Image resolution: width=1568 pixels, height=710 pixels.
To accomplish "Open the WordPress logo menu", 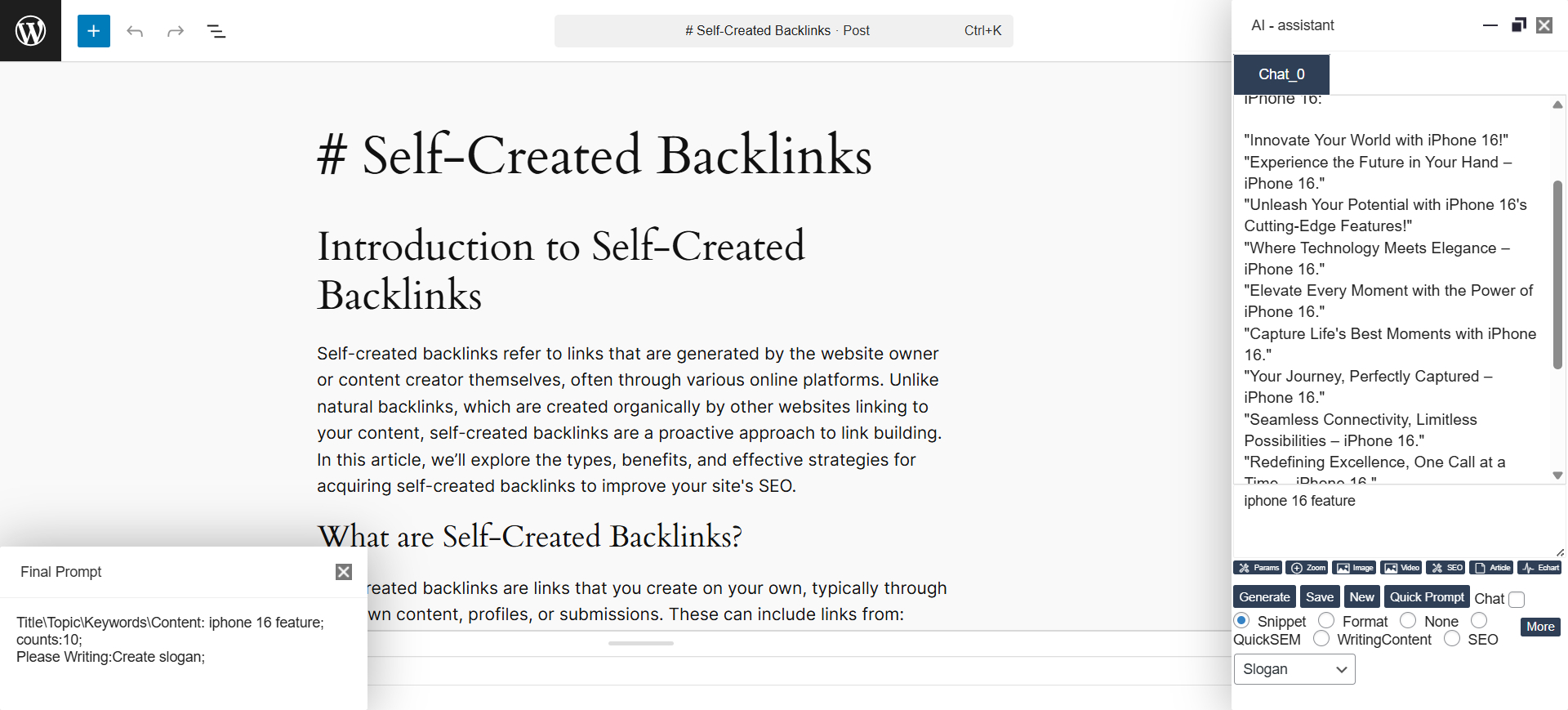I will coord(30,30).
